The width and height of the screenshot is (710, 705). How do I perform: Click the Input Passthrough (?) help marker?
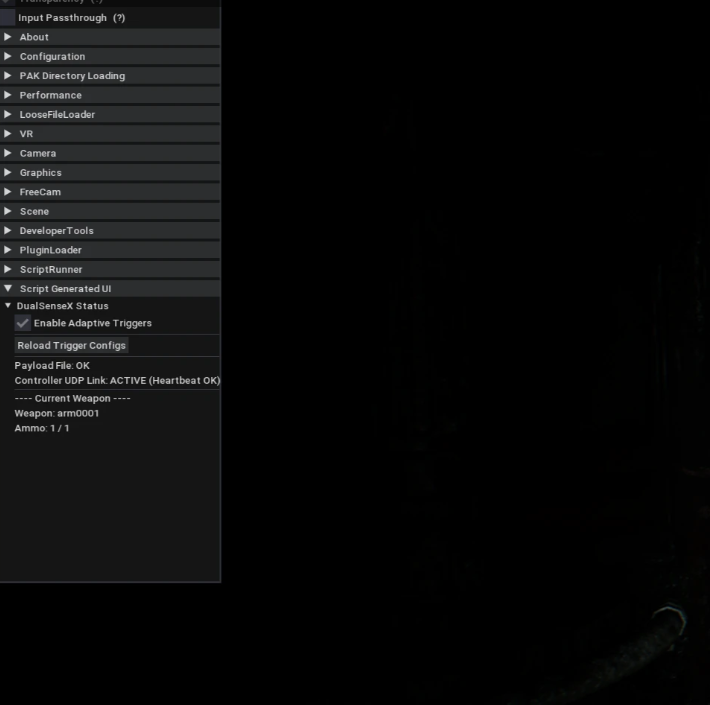[119, 18]
